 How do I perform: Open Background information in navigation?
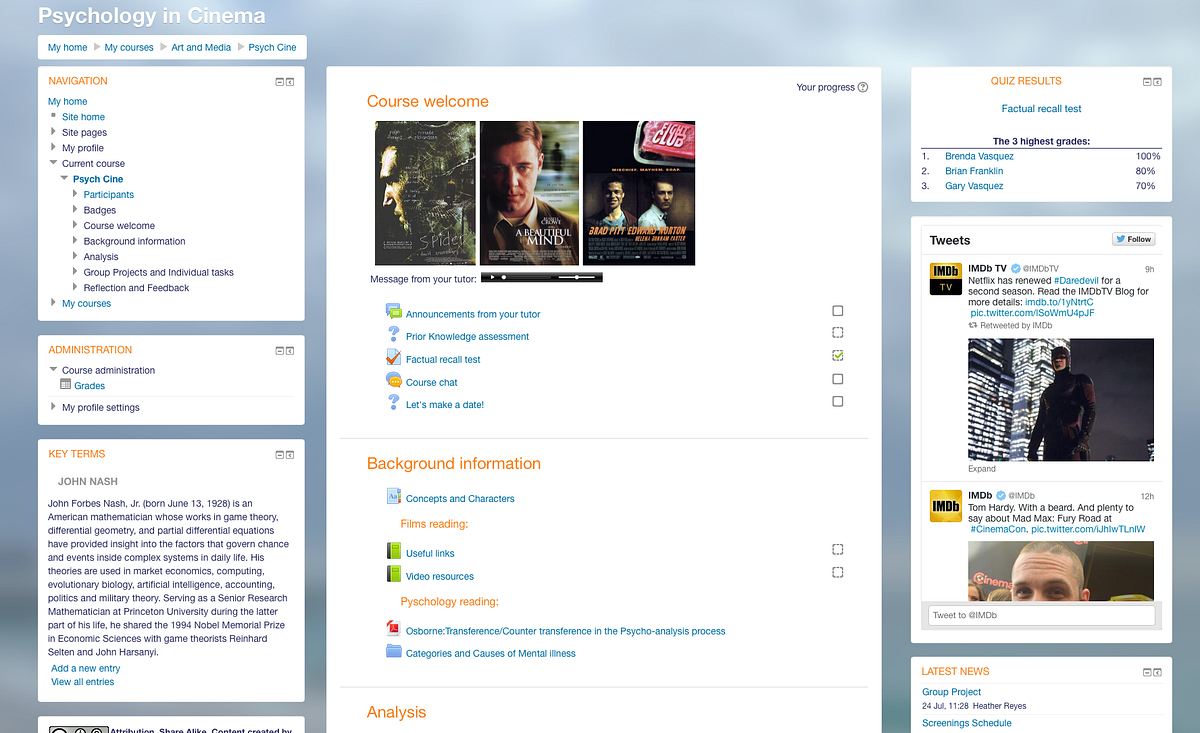coord(134,241)
